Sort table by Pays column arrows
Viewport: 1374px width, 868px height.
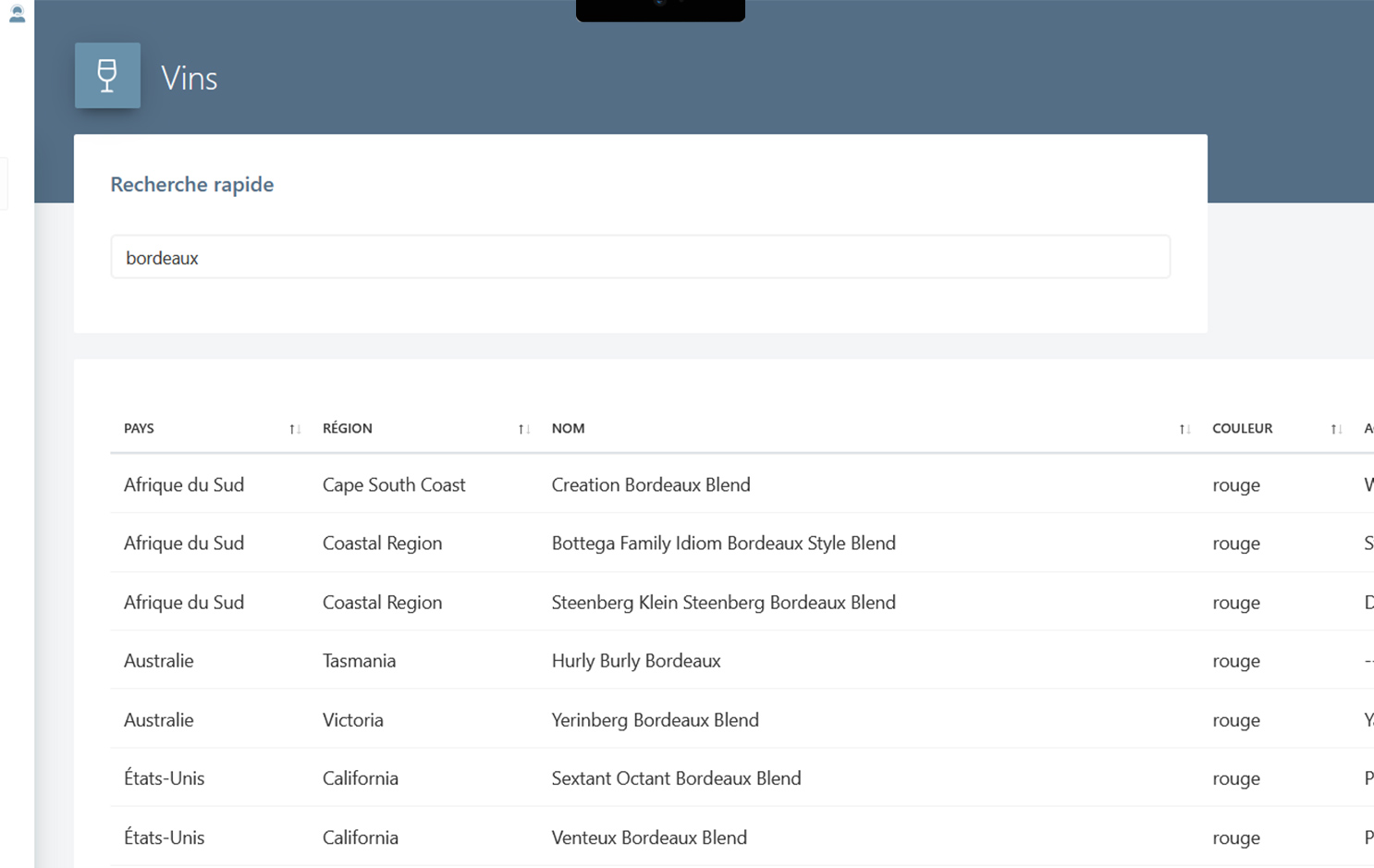click(294, 429)
